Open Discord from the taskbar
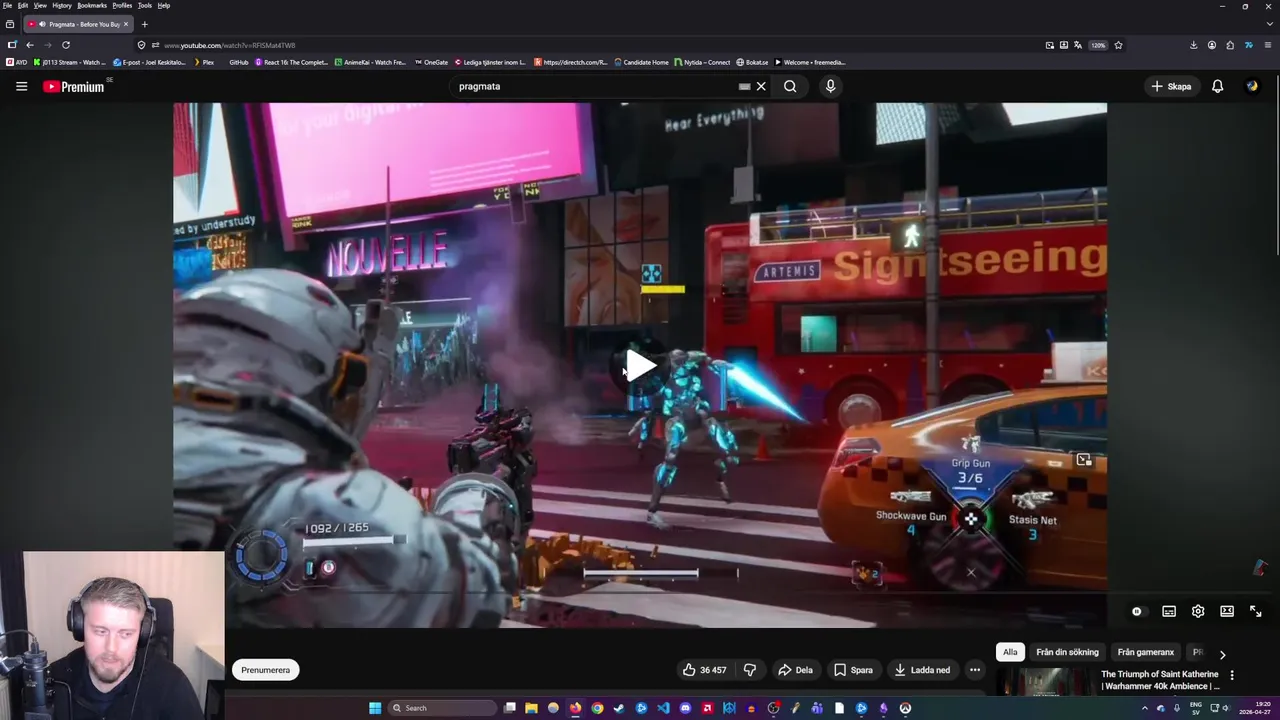 tap(685, 708)
